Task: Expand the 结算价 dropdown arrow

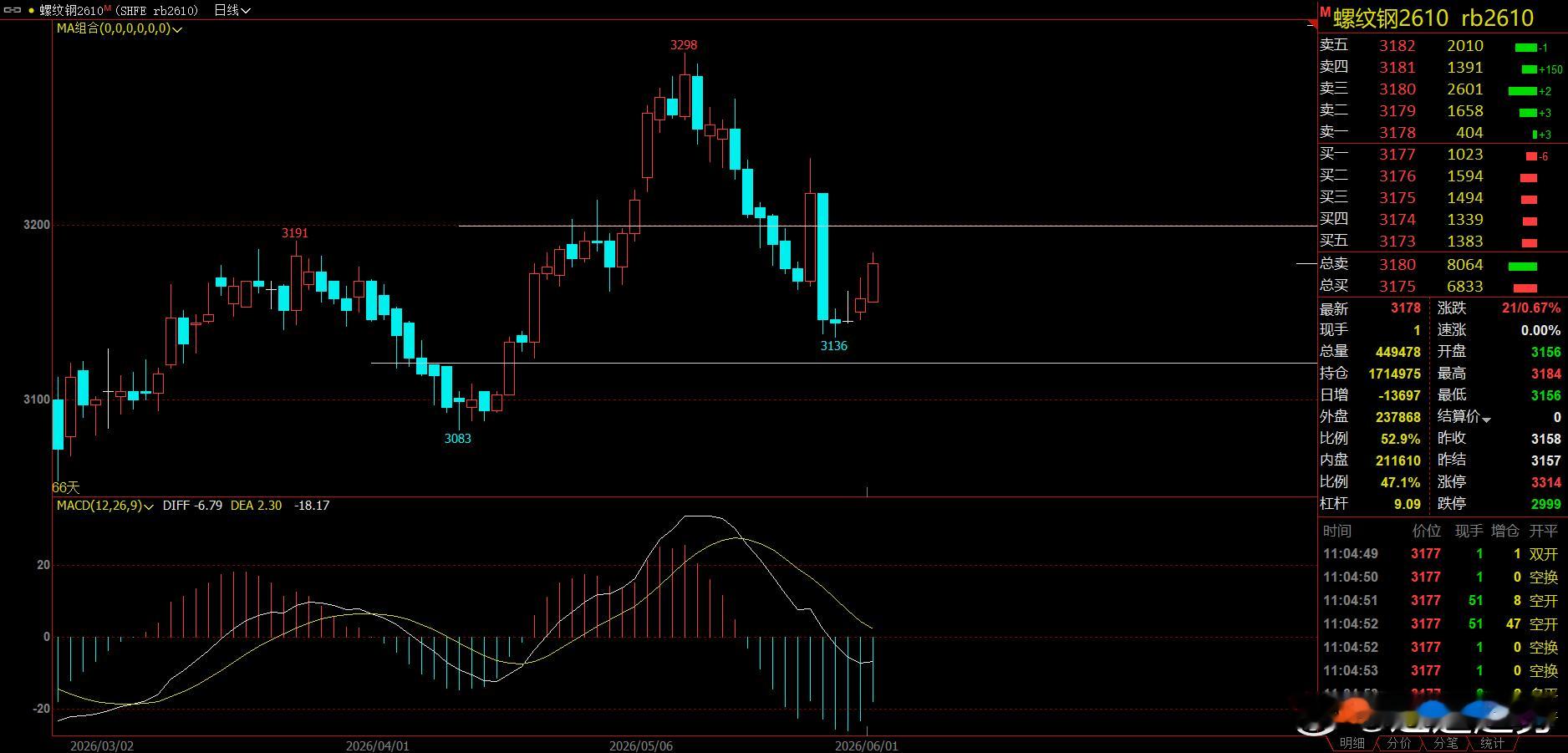Action: (x=1486, y=418)
